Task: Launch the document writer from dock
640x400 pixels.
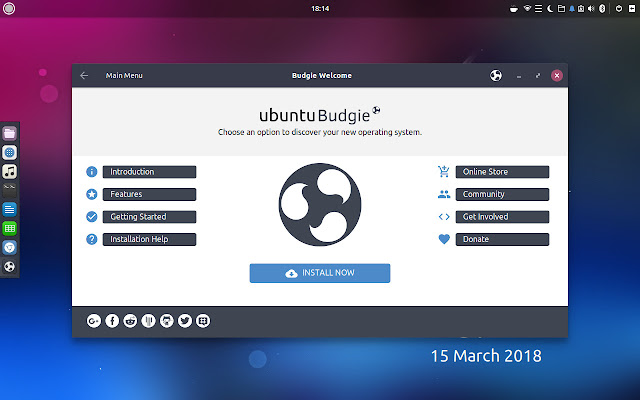Action: tap(9, 209)
